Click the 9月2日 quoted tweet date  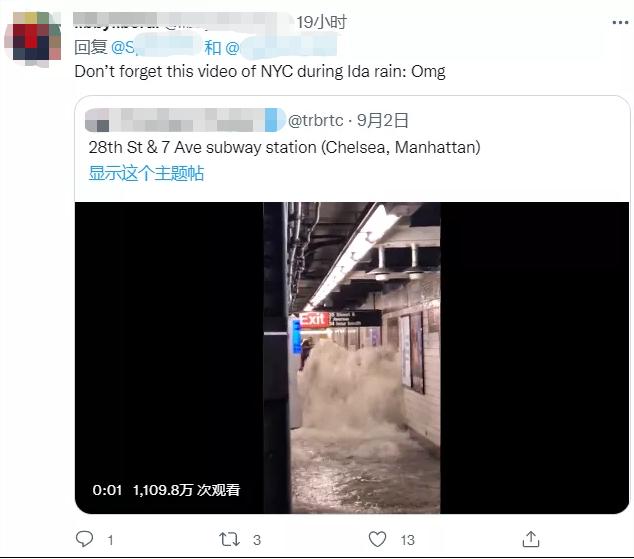pyautogui.click(x=383, y=120)
